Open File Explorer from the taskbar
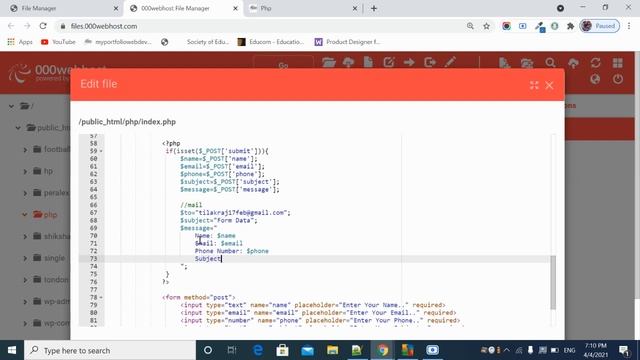Viewport: 640px width, 360px height. click(x=332, y=350)
